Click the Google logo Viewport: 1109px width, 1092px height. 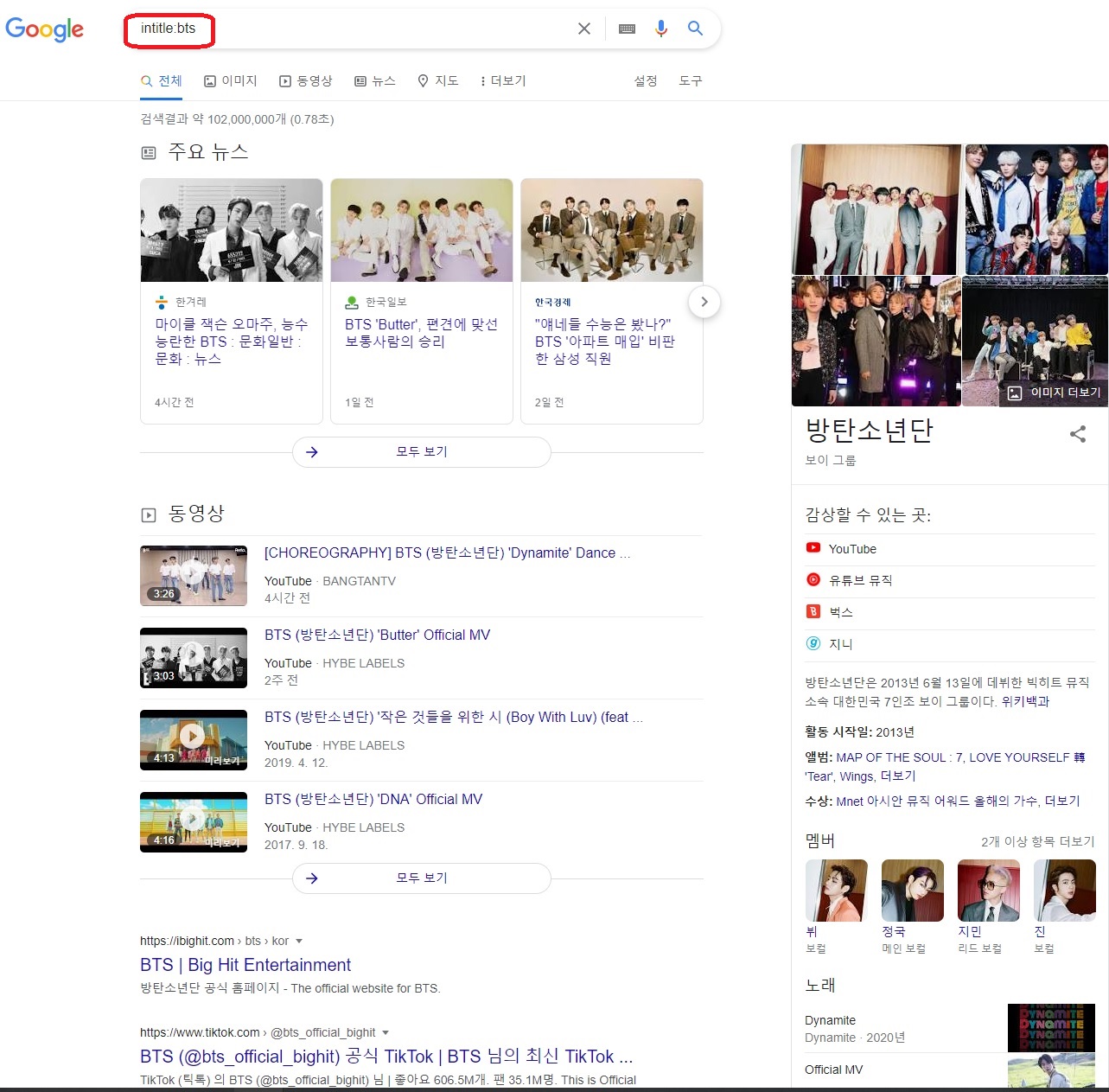(x=45, y=29)
